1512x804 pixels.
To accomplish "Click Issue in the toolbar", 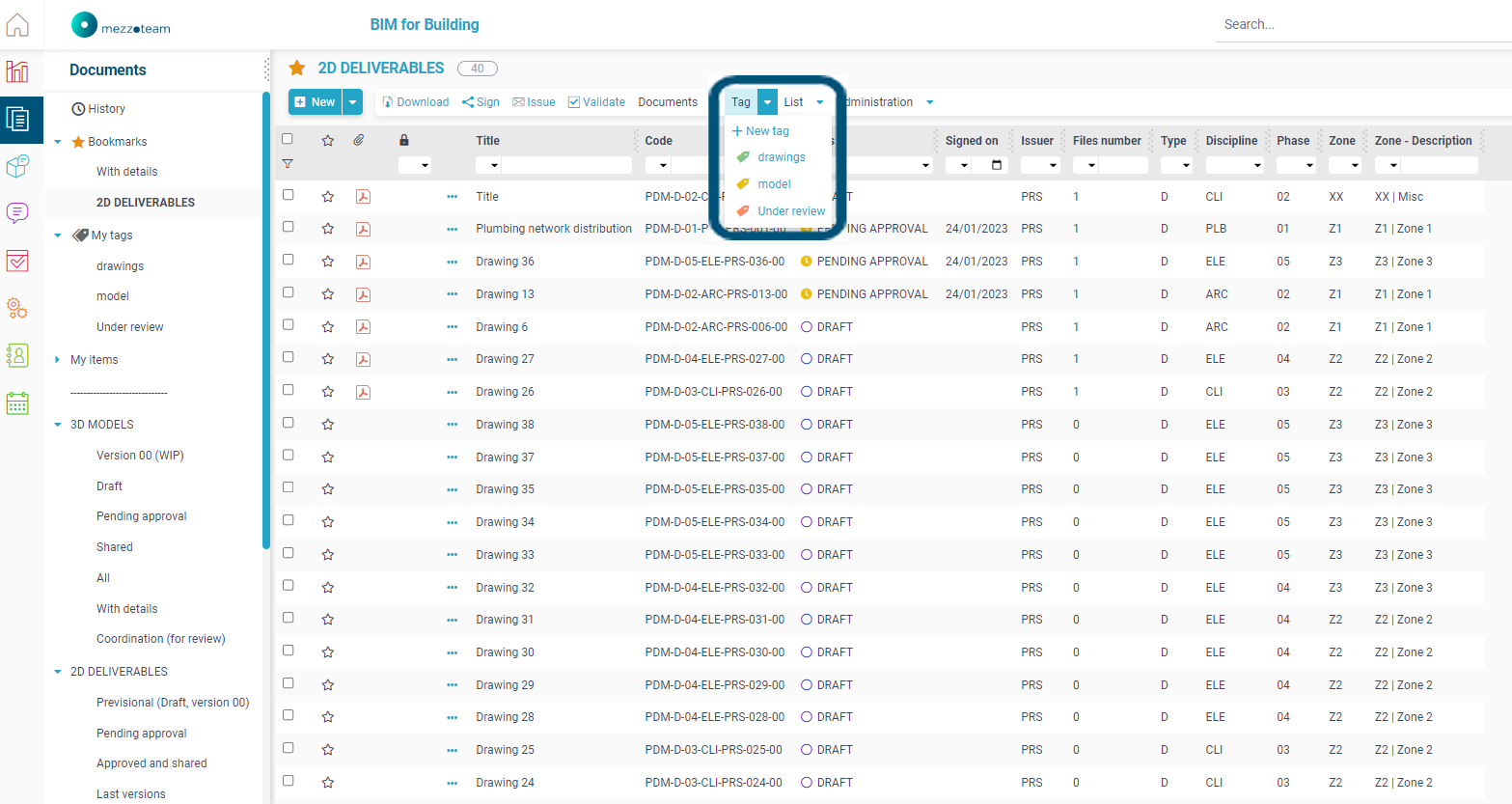I will [534, 102].
